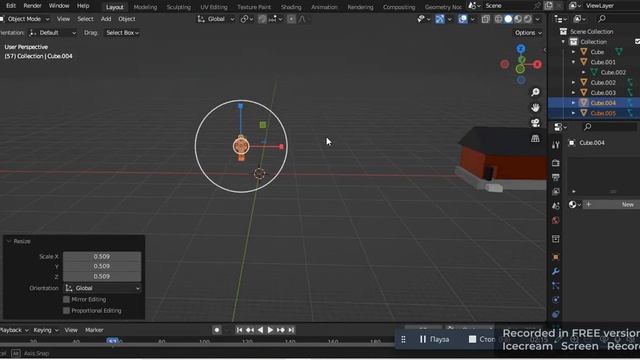640x360 pixels.
Task: Click the pin scene icon
Action: 537,6
